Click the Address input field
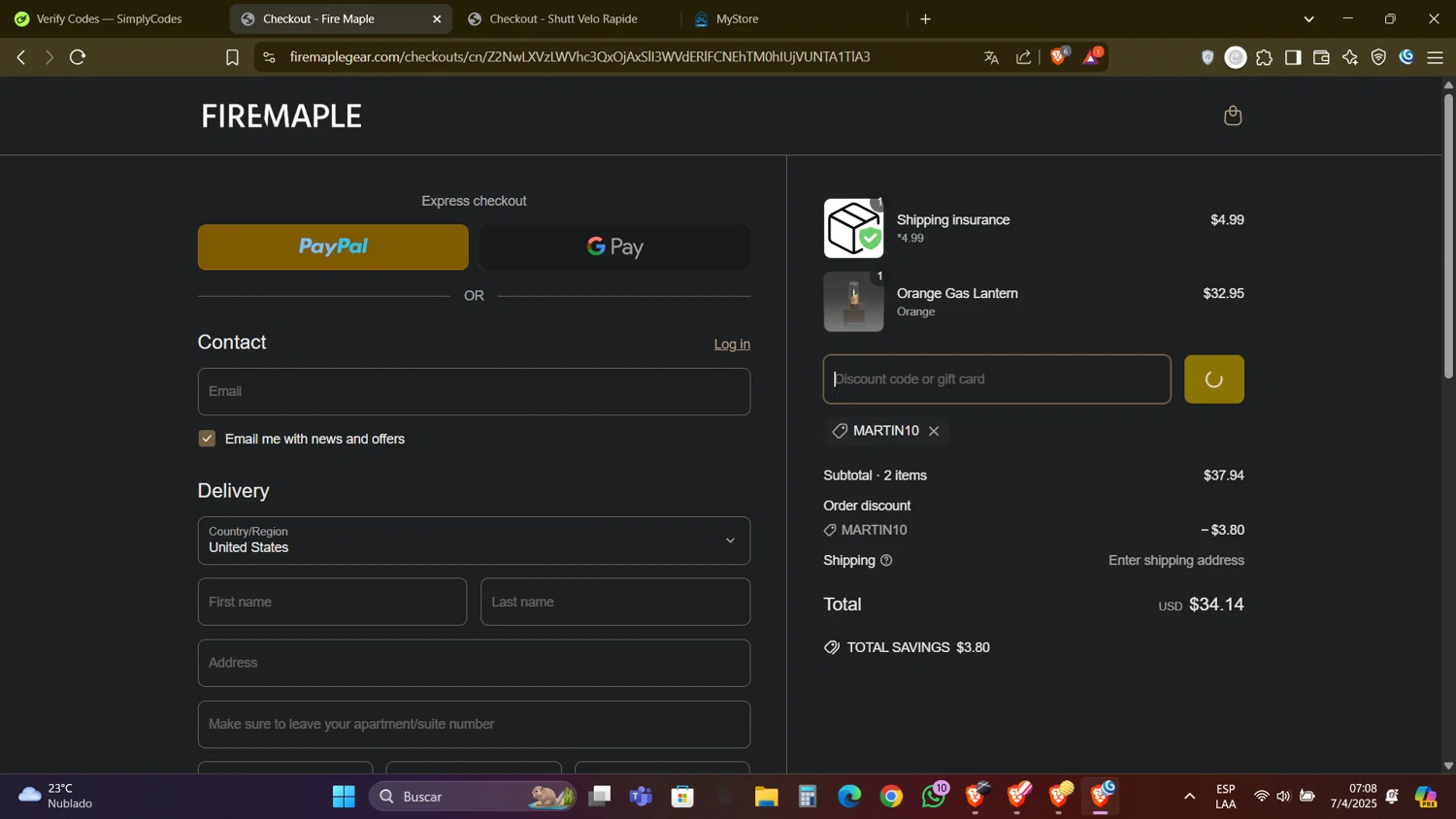Viewport: 1456px width, 819px height. pos(474,663)
